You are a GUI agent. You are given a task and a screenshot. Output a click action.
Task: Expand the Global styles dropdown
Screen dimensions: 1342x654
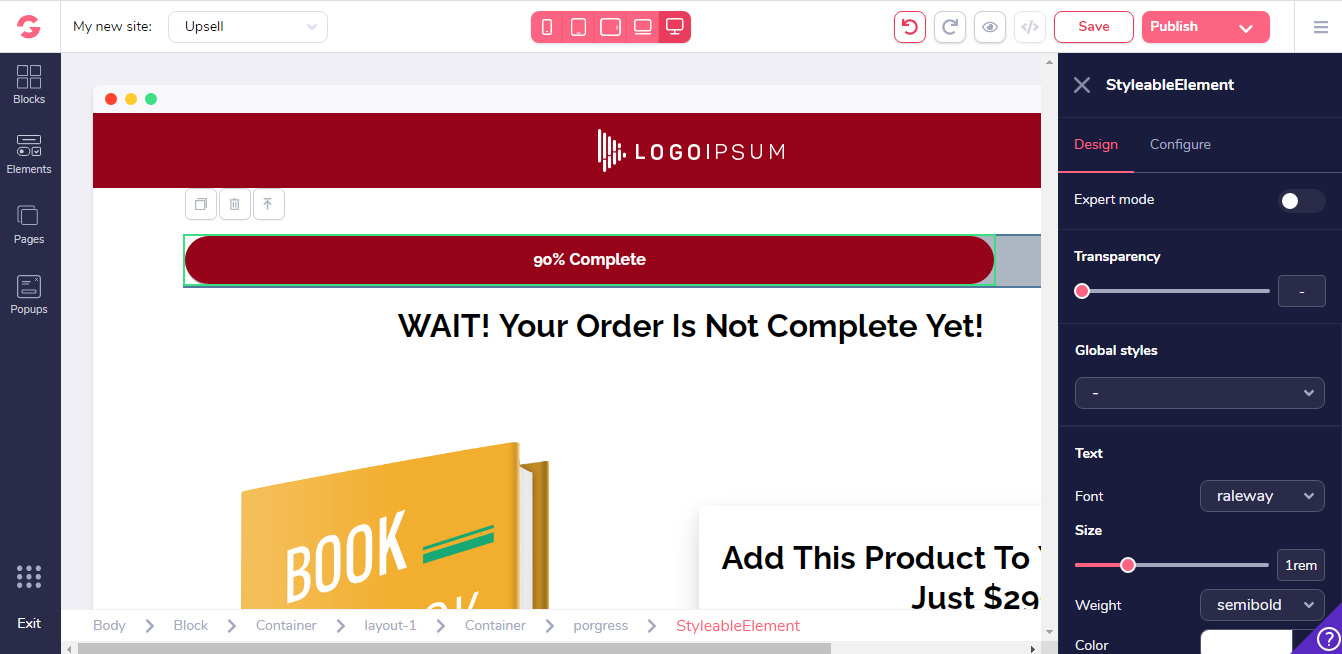(x=1200, y=393)
